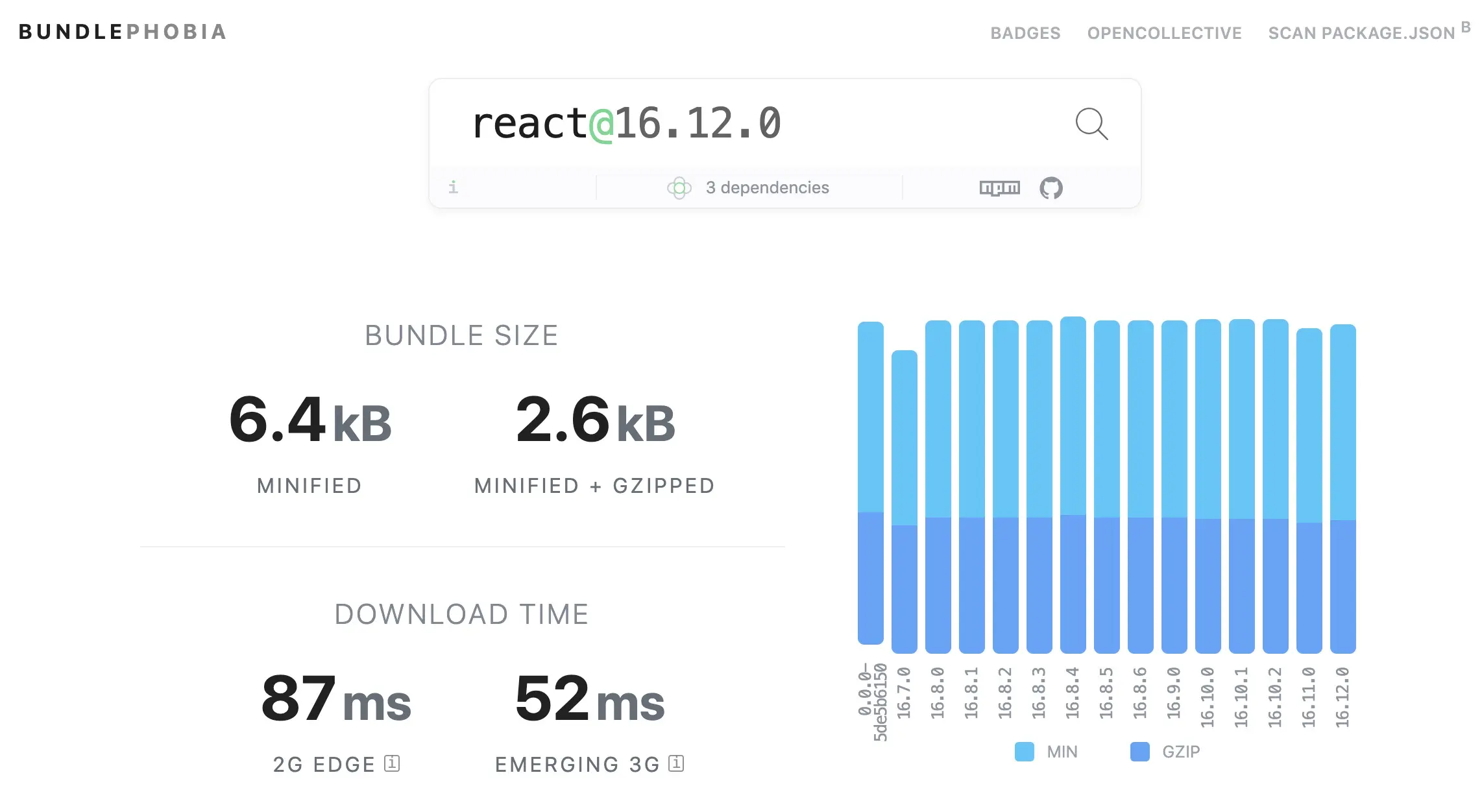Image resolution: width=1482 pixels, height=812 pixels.
Task: Select the 16.8.1 version bar
Action: [x=972, y=487]
